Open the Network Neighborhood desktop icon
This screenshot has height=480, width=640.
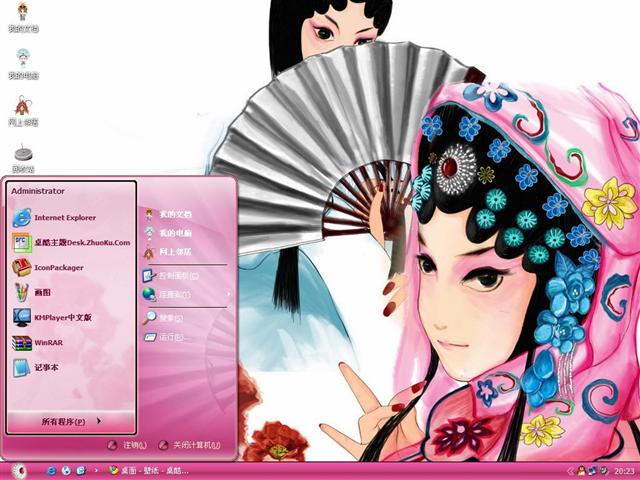[23, 111]
